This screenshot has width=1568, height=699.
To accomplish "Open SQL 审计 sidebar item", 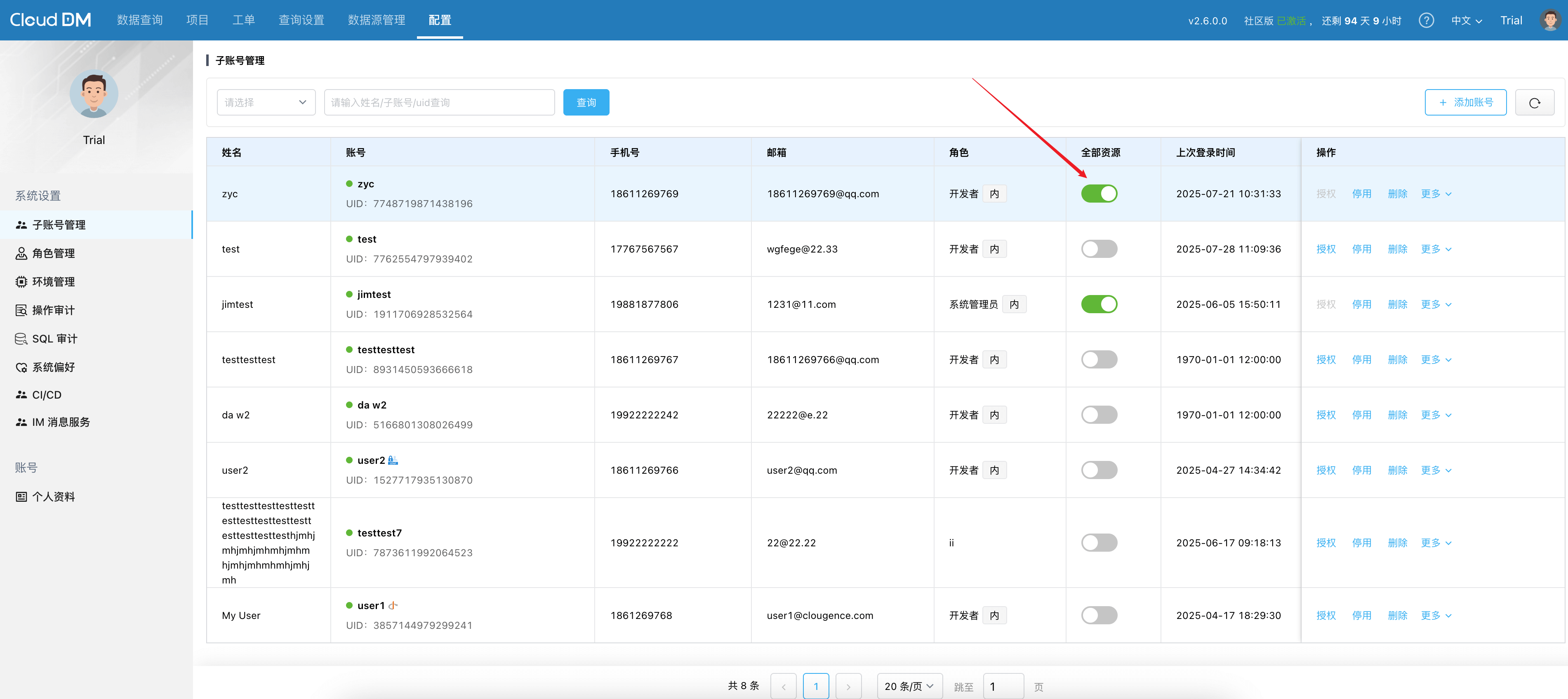I will tap(54, 338).
